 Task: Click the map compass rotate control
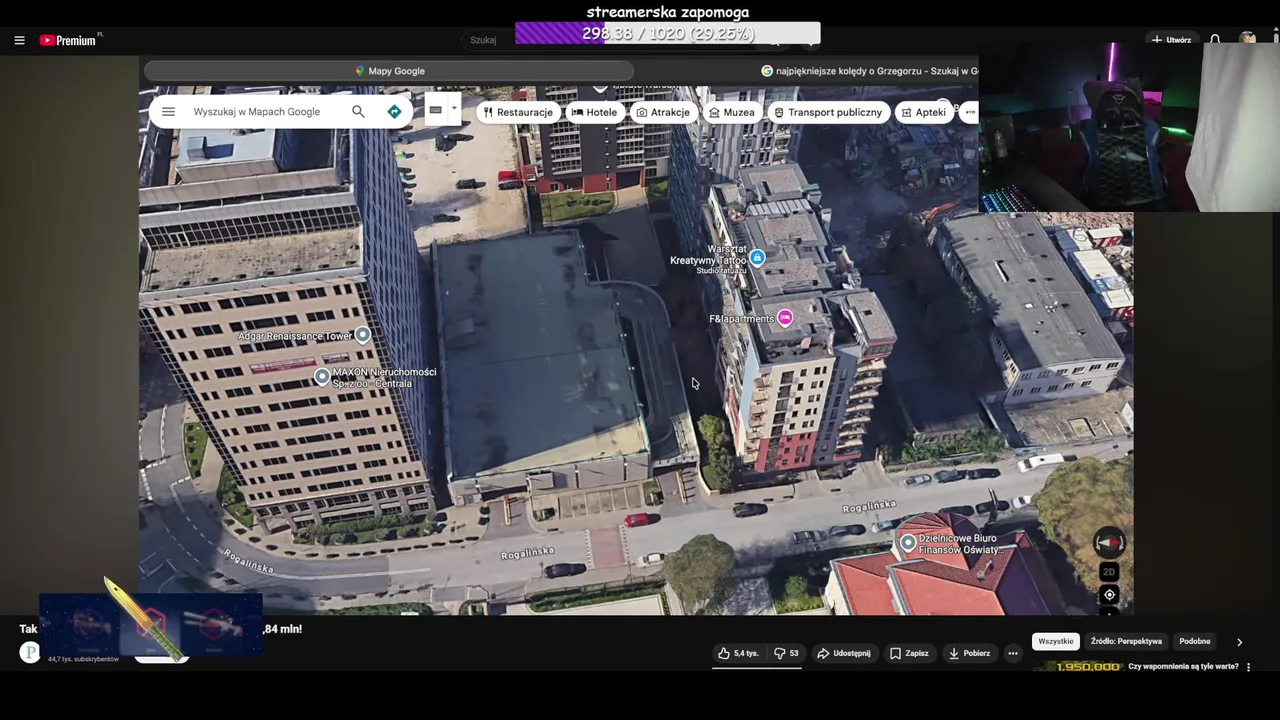(x=1109, y=542)
